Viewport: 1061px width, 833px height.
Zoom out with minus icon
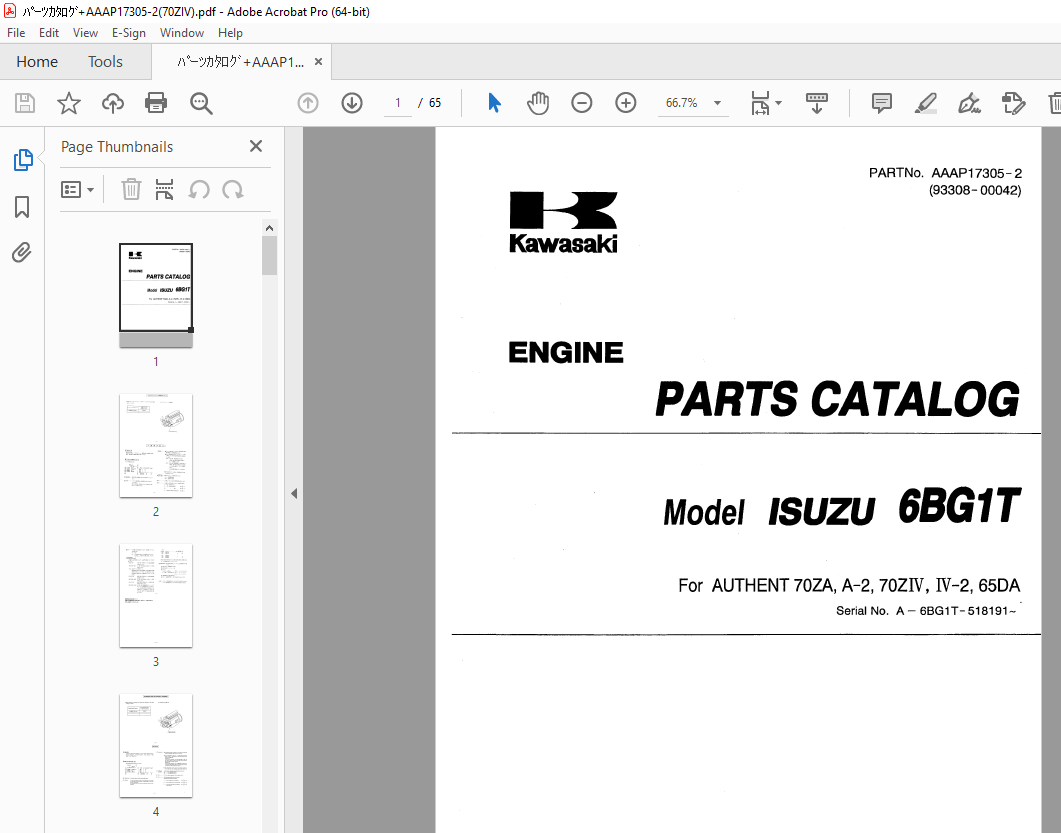(x=582, y=103)
